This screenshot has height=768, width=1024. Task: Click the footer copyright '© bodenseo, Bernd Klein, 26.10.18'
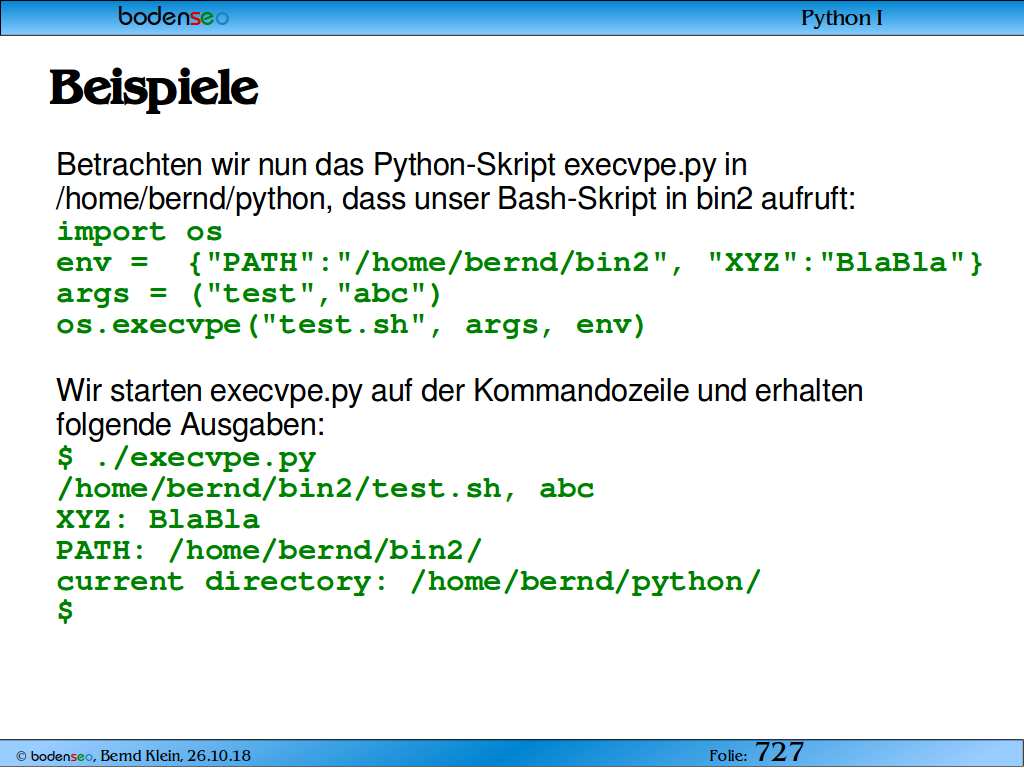[x=133, y=756]
